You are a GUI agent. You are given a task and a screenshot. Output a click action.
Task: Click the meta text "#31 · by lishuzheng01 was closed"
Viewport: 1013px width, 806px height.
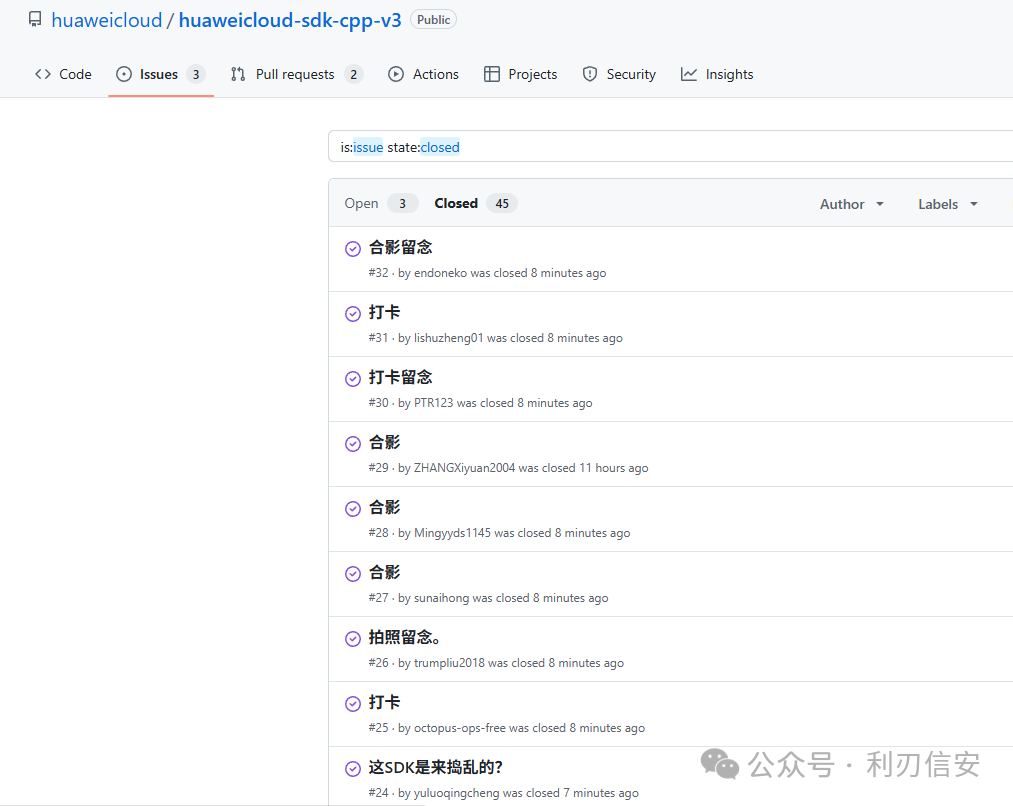[x=456, y=338]
